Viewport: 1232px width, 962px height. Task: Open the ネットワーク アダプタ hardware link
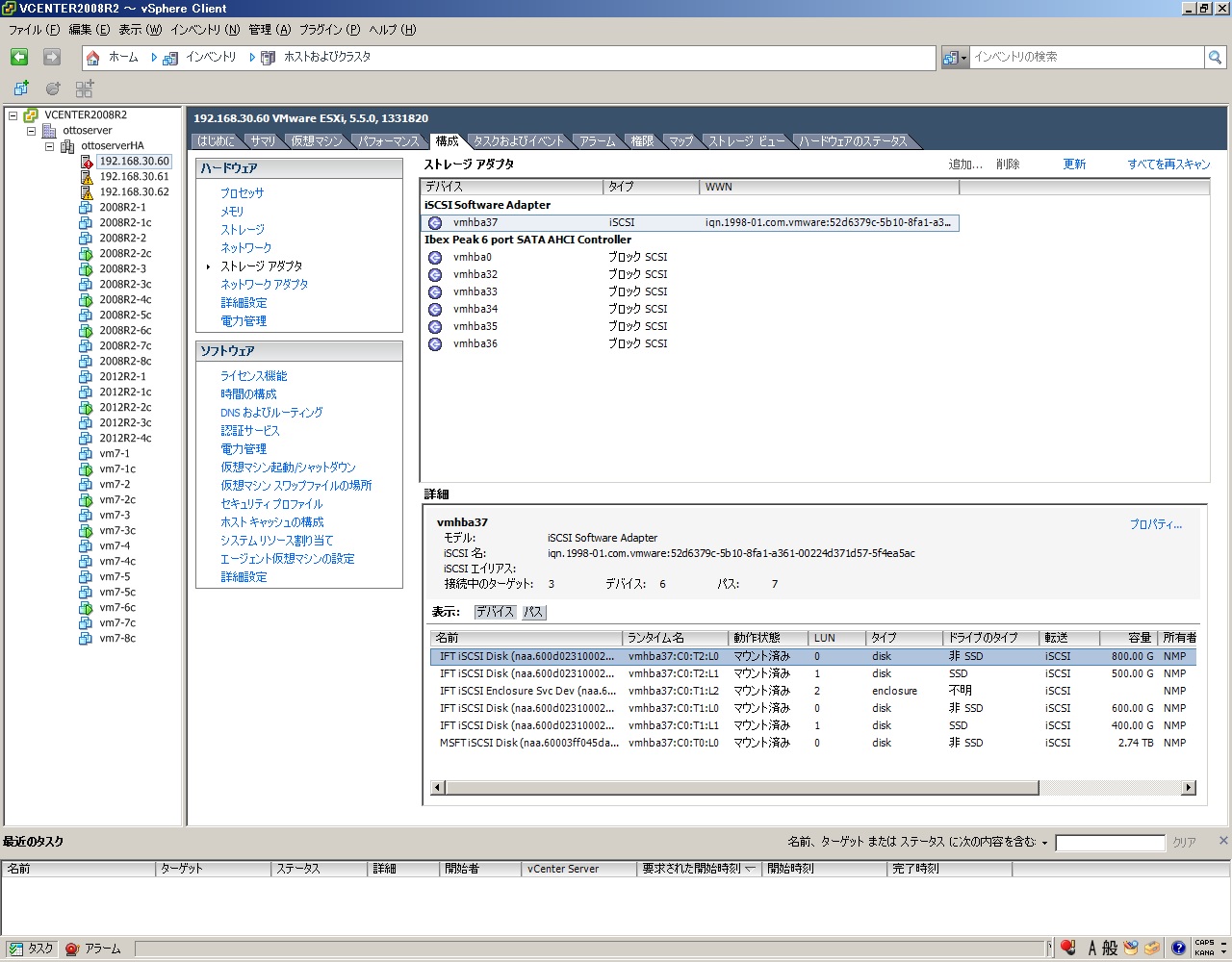coord(264,285)
